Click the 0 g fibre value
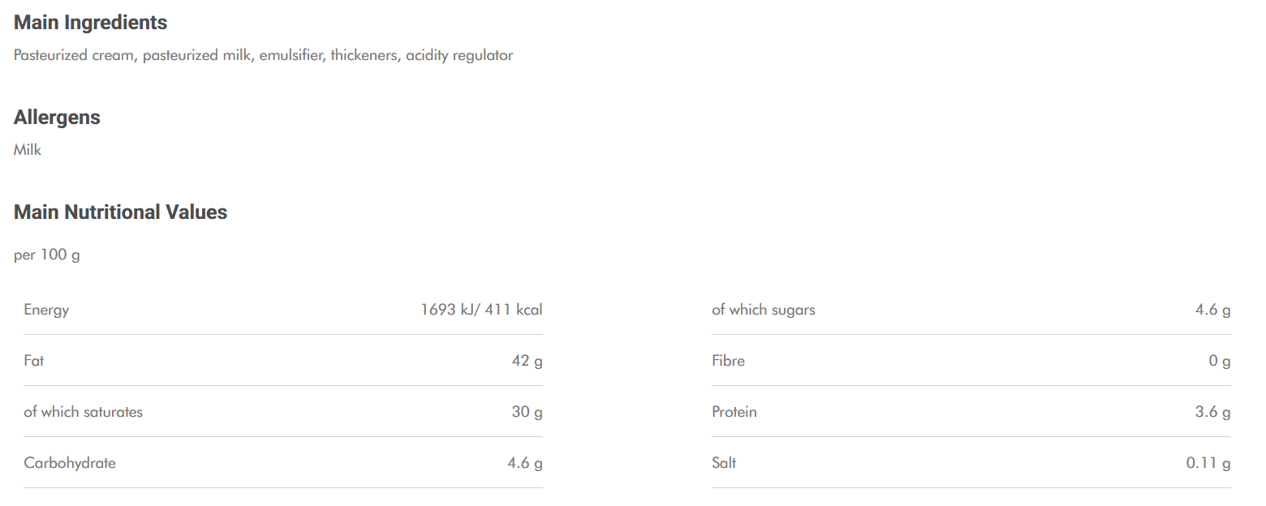Viewport: 1266px width, 506px height. [1219, 361]
